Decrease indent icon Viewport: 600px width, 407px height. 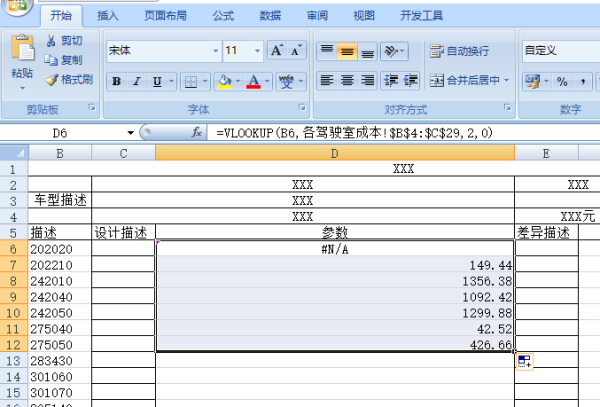[x=391, y=81]
